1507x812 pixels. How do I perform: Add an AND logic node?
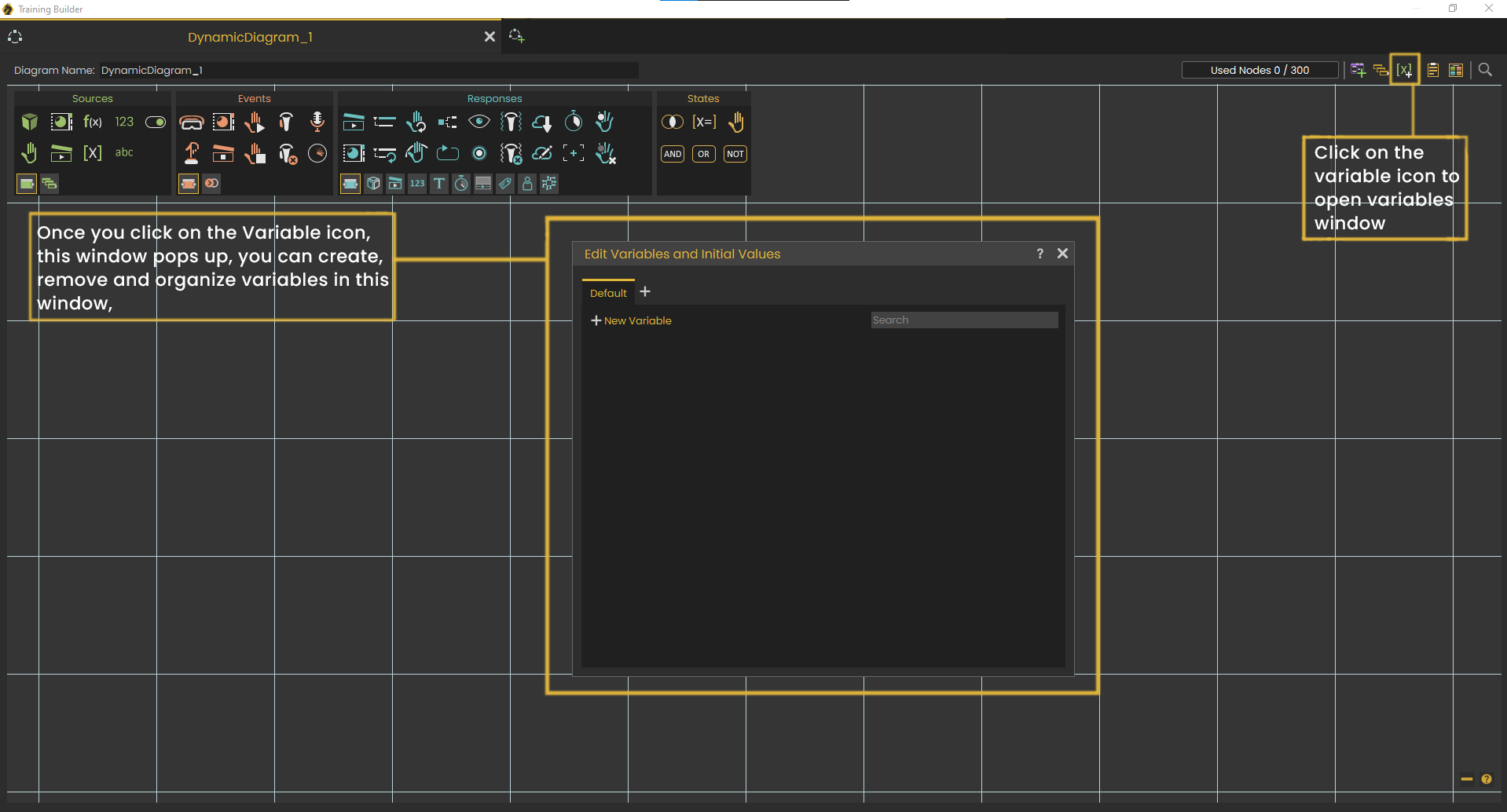pos(673,154)
